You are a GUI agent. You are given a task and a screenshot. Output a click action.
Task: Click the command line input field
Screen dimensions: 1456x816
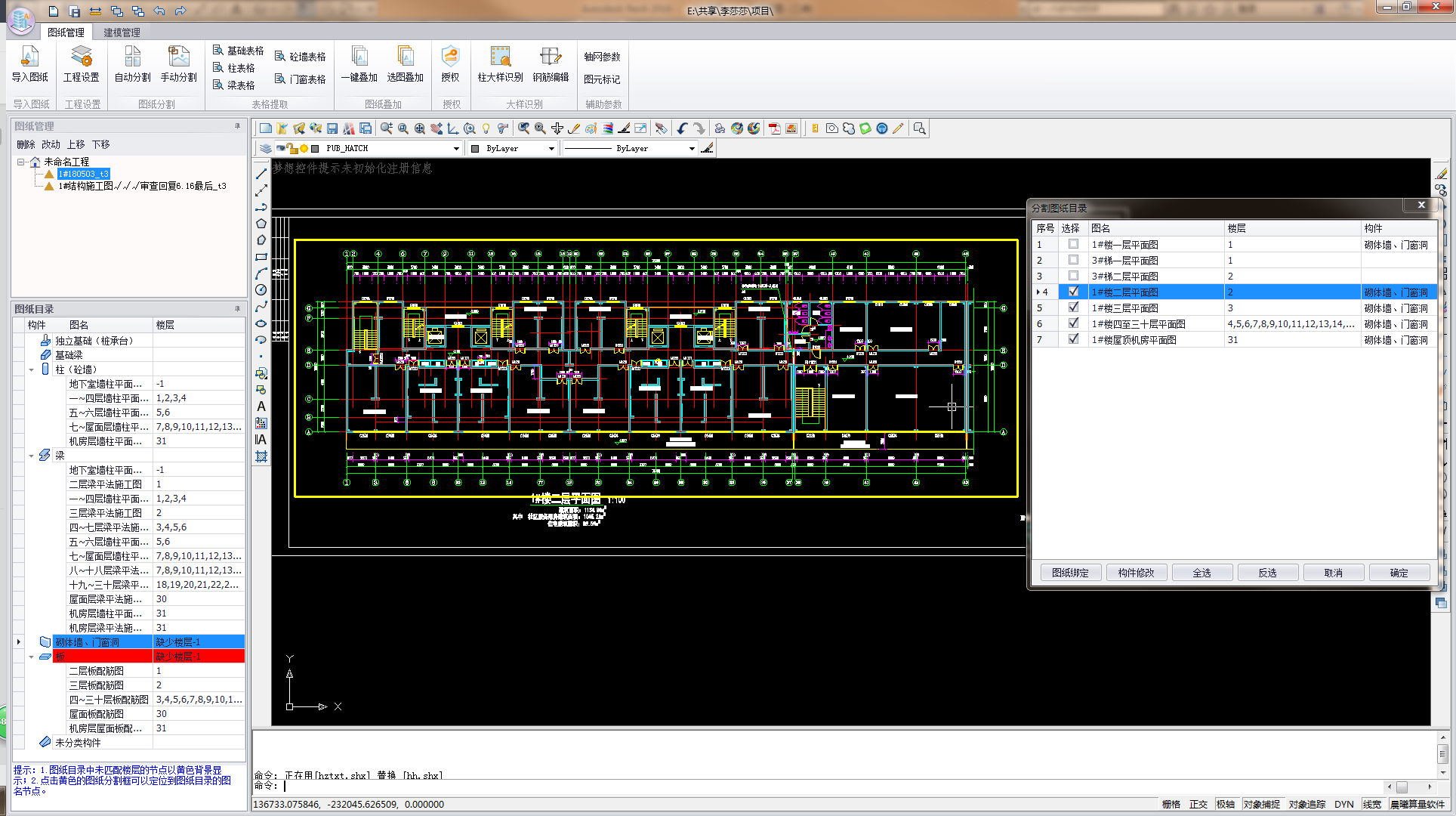point(831,786)
